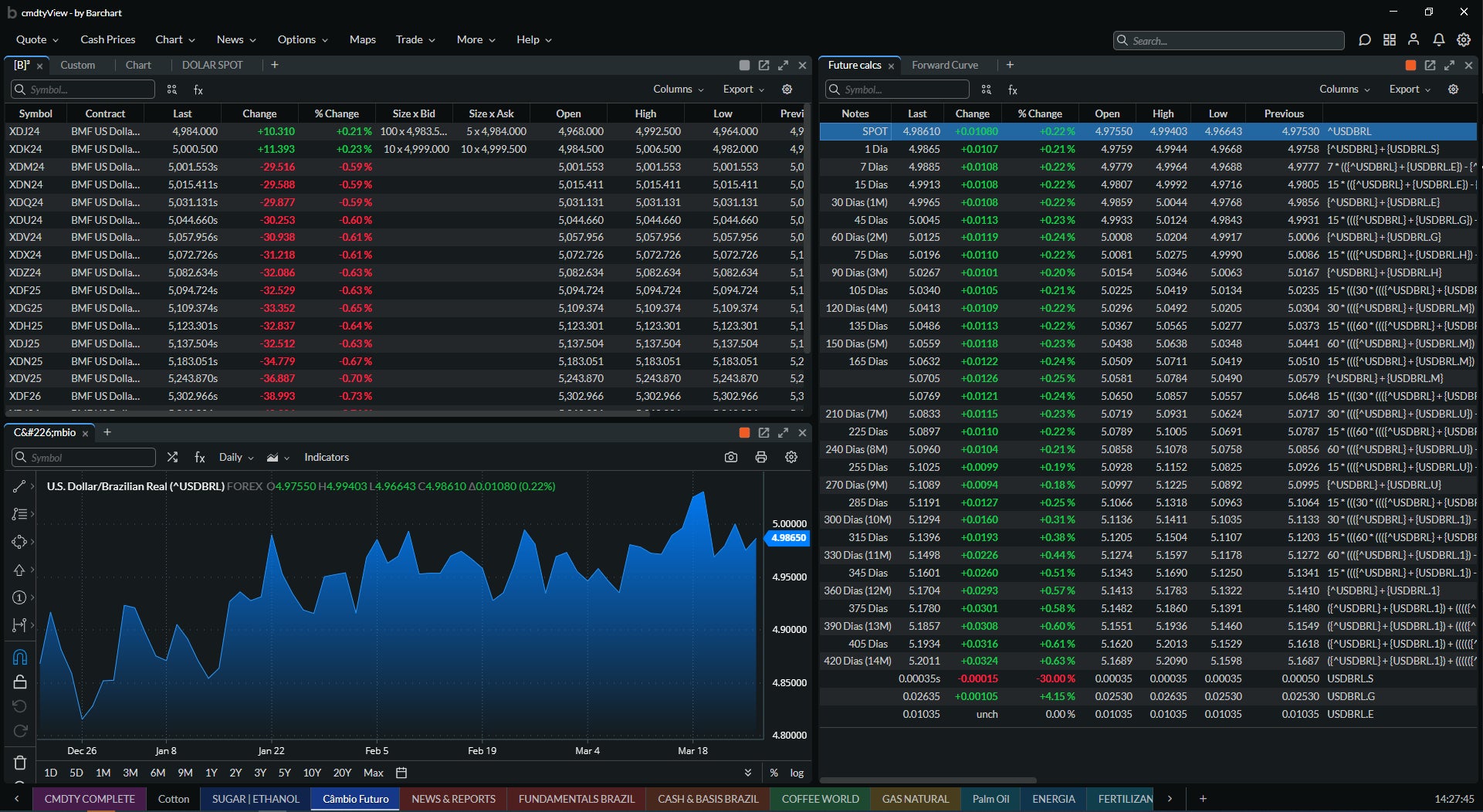Open the News menu dropdown

(x=235, y=39)
